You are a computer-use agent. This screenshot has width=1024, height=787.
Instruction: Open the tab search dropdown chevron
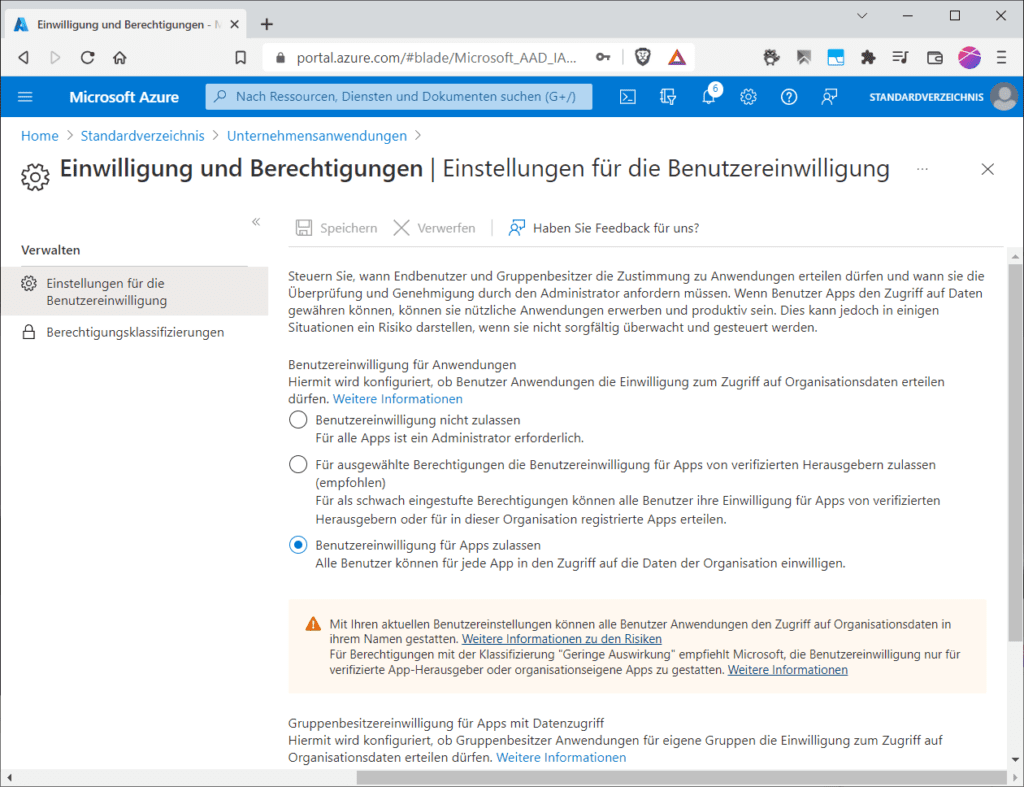tap(862, 16)
